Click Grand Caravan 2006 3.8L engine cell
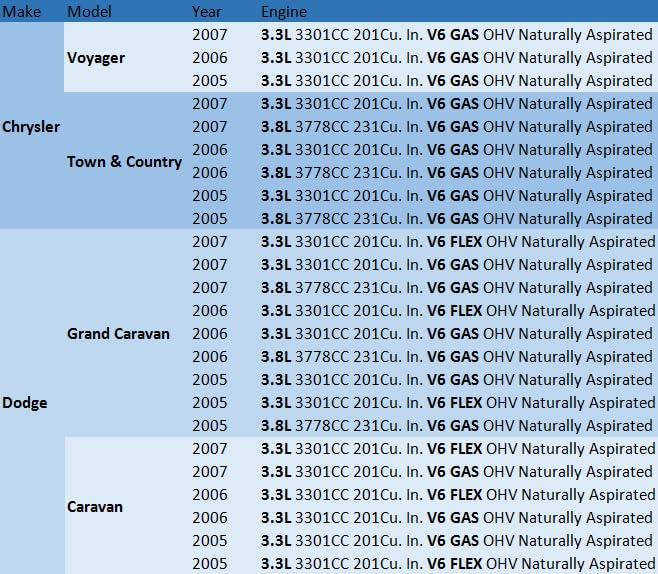Image resolution: width=658 pixels, height=574 pixels. point(456,357)
